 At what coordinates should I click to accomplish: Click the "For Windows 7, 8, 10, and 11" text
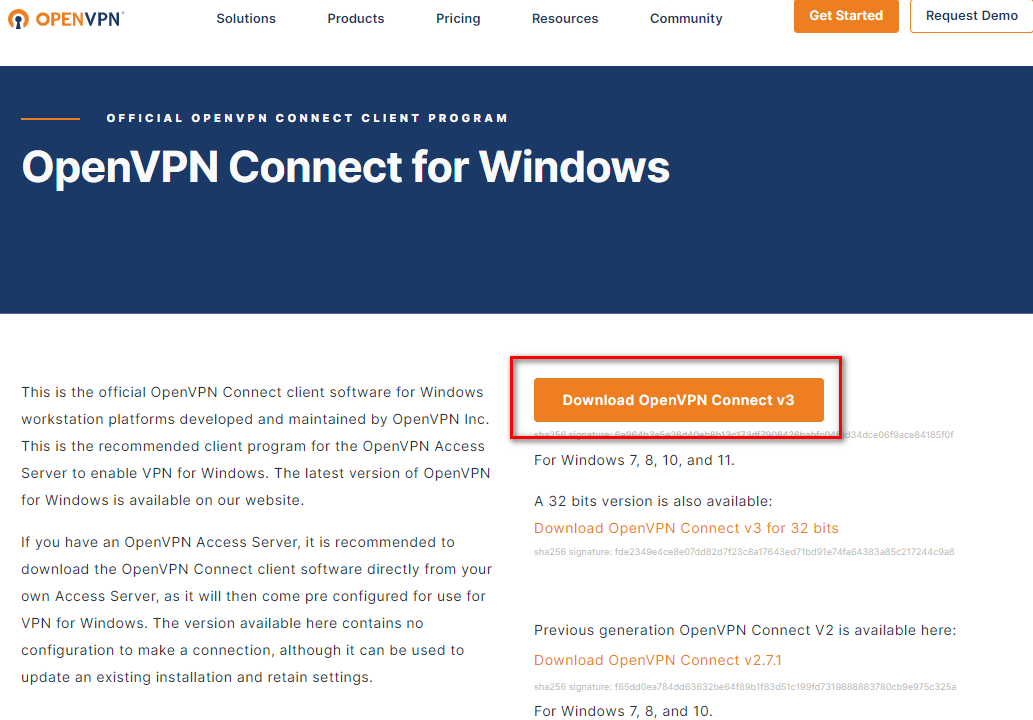click(634, 461)
